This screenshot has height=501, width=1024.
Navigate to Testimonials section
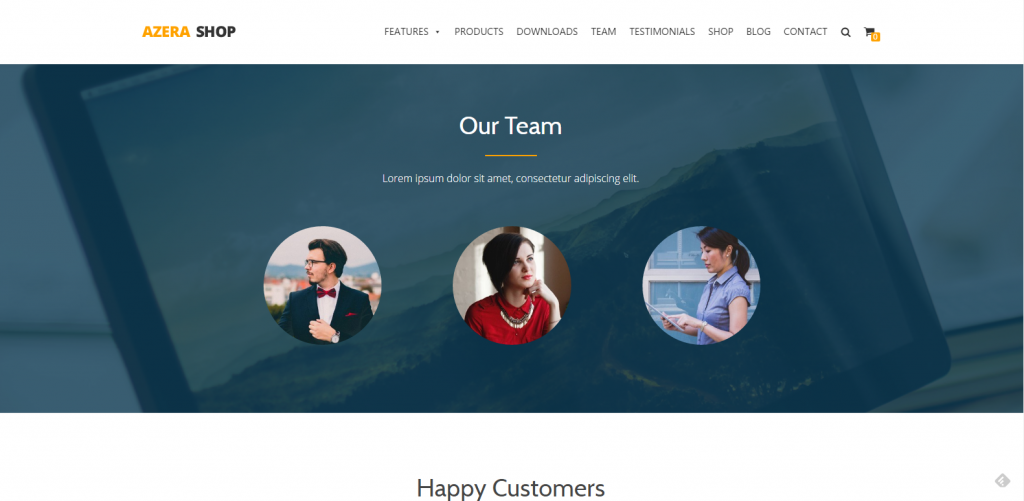point(662,31)
